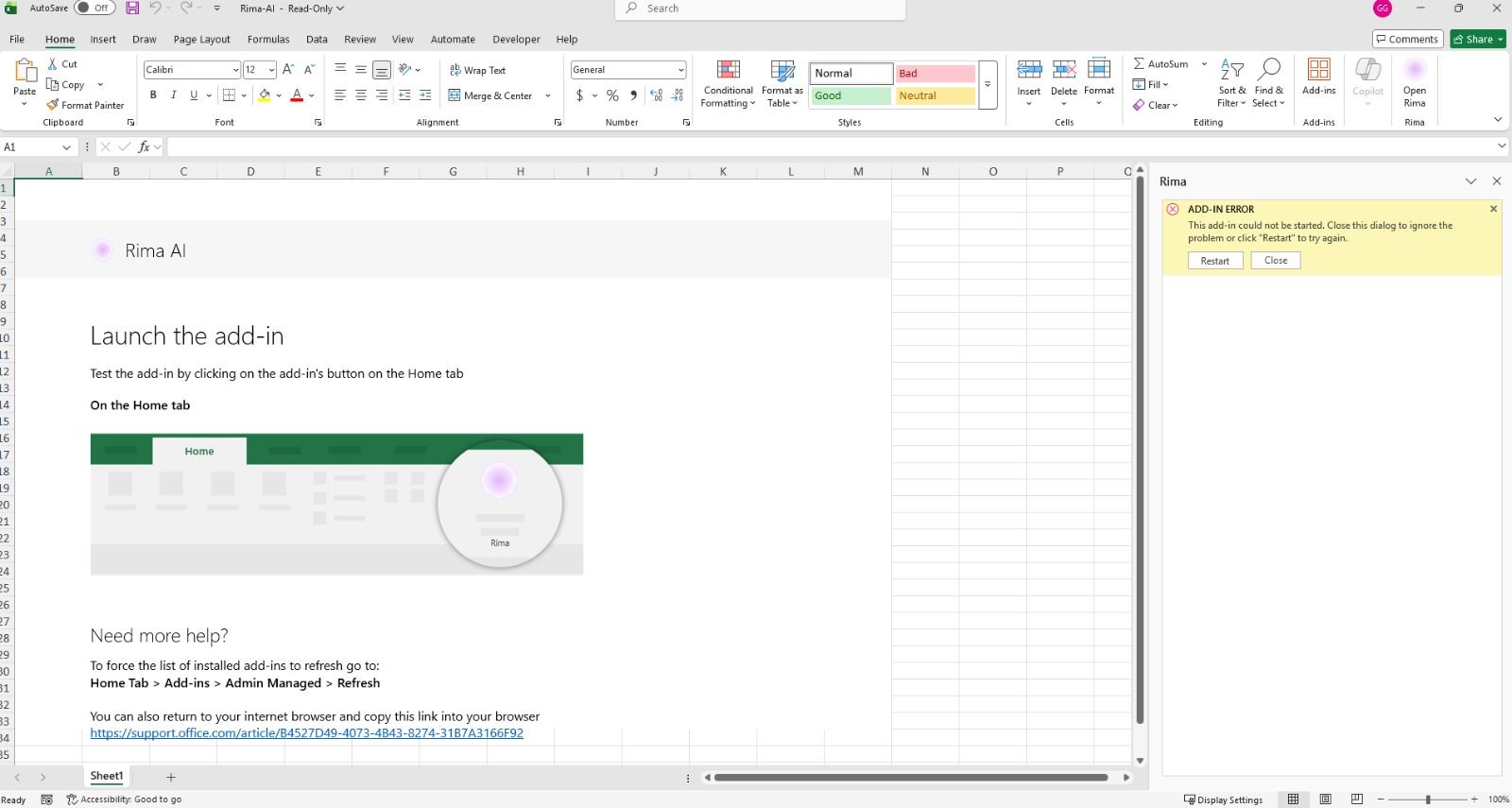
Task: Click in the Search box
Action: [x=761, y=9]
